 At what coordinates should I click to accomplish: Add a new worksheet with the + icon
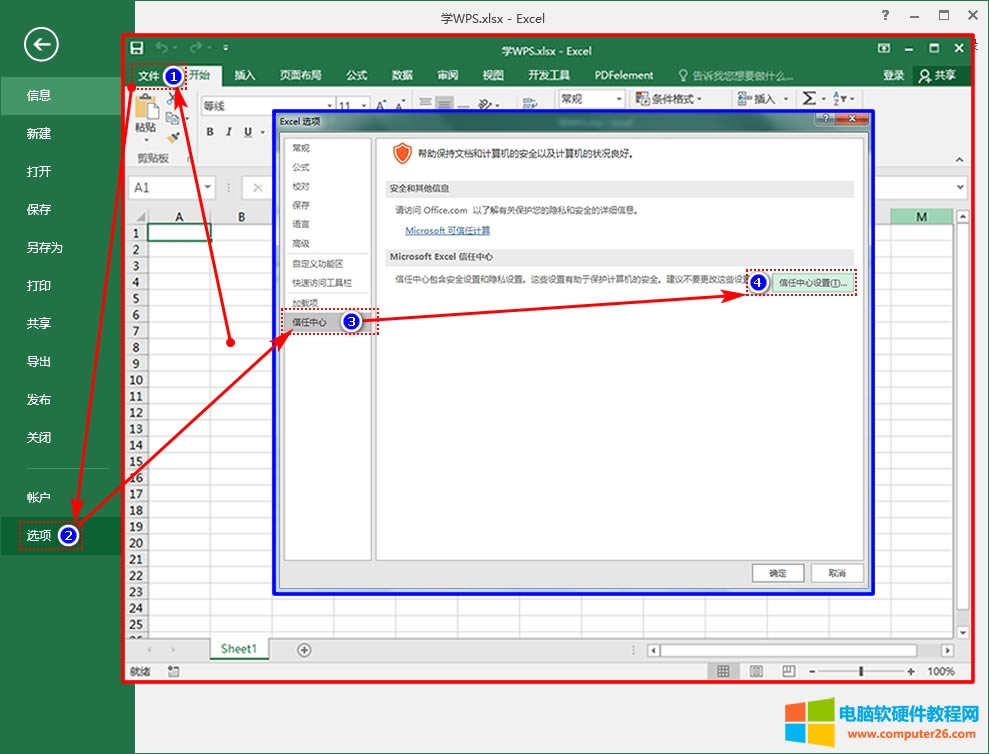click(302, 649)
